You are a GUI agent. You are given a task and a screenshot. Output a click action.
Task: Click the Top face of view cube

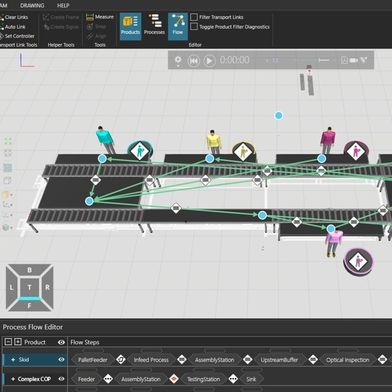point(29,287)
